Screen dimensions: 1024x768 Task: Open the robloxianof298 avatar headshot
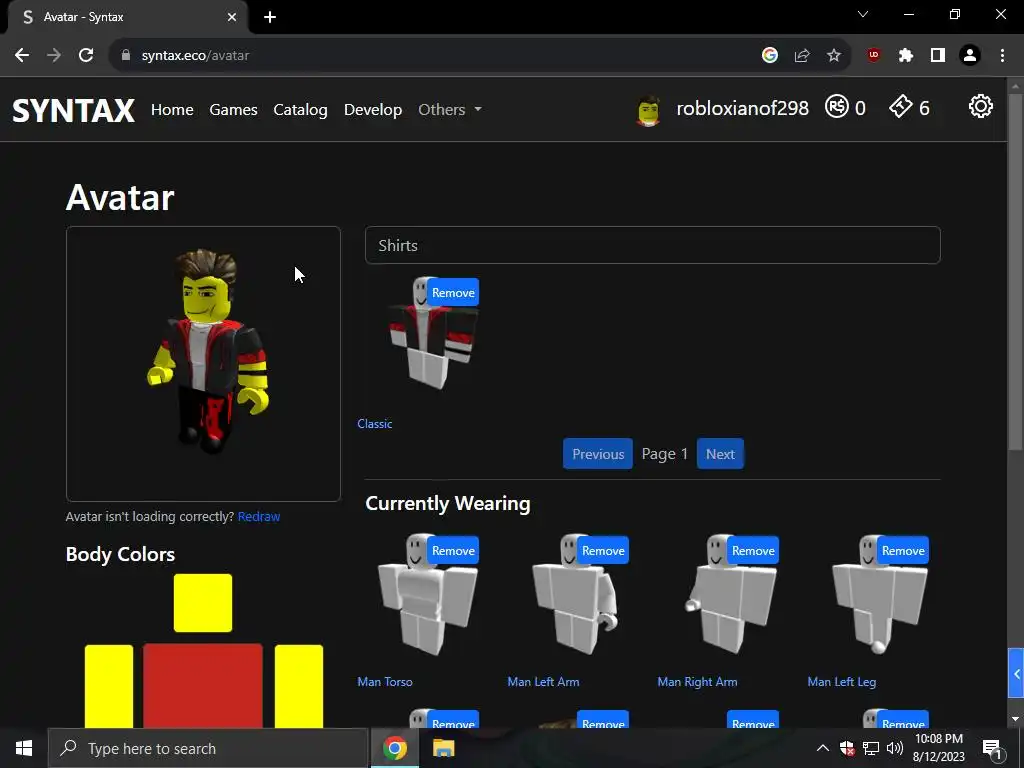tap(648, 110)
